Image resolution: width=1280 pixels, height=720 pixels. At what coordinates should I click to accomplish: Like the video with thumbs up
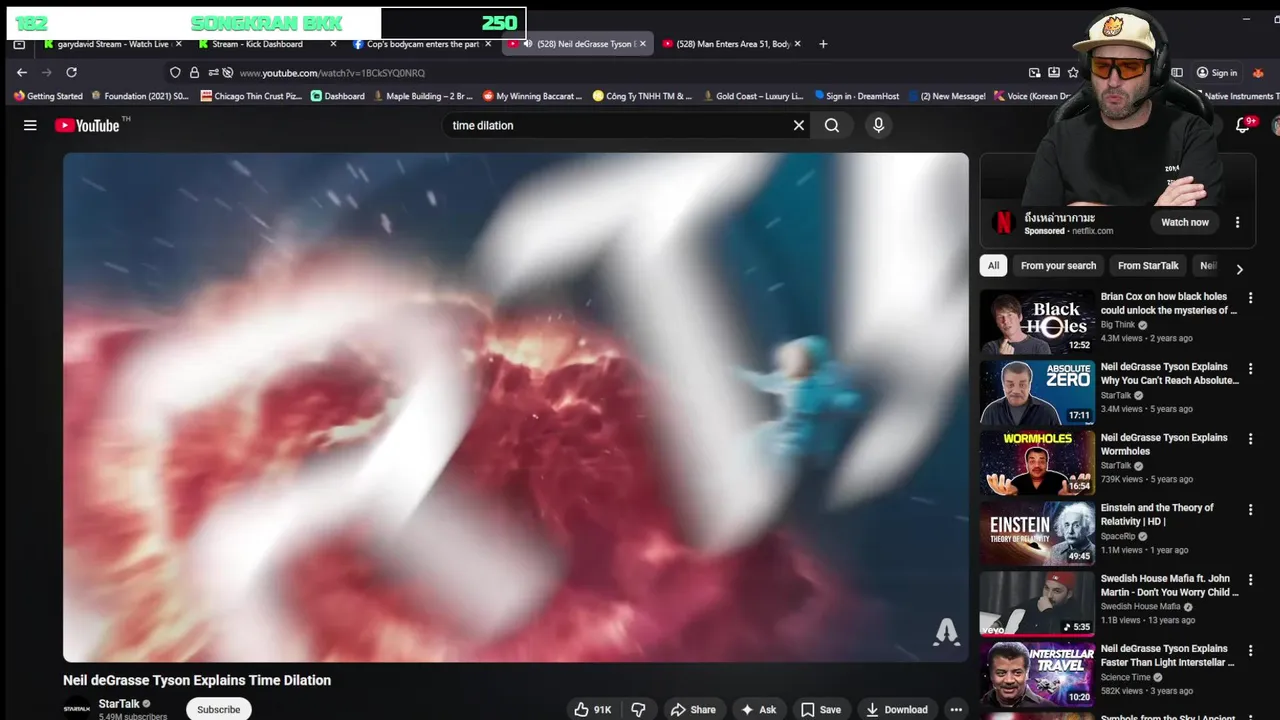(x=592, y=709)
